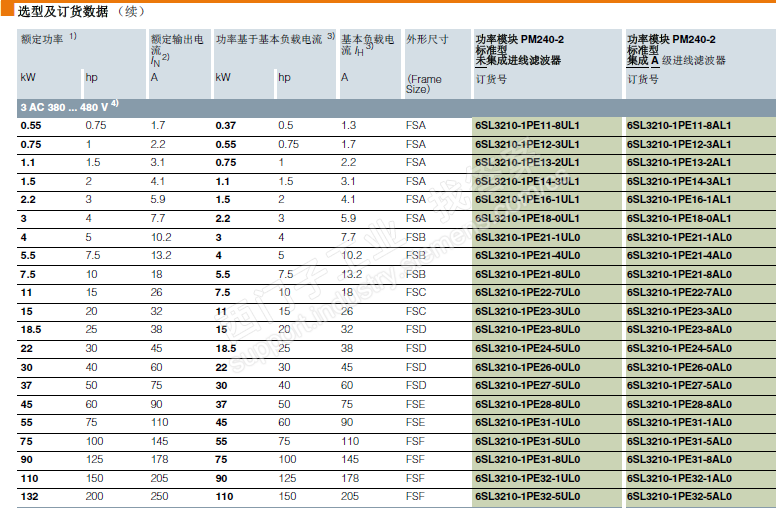Click the 集成 A 级进线滤波器 header
The height and width of the screenshot is (508, 779).
pos(676,50)
